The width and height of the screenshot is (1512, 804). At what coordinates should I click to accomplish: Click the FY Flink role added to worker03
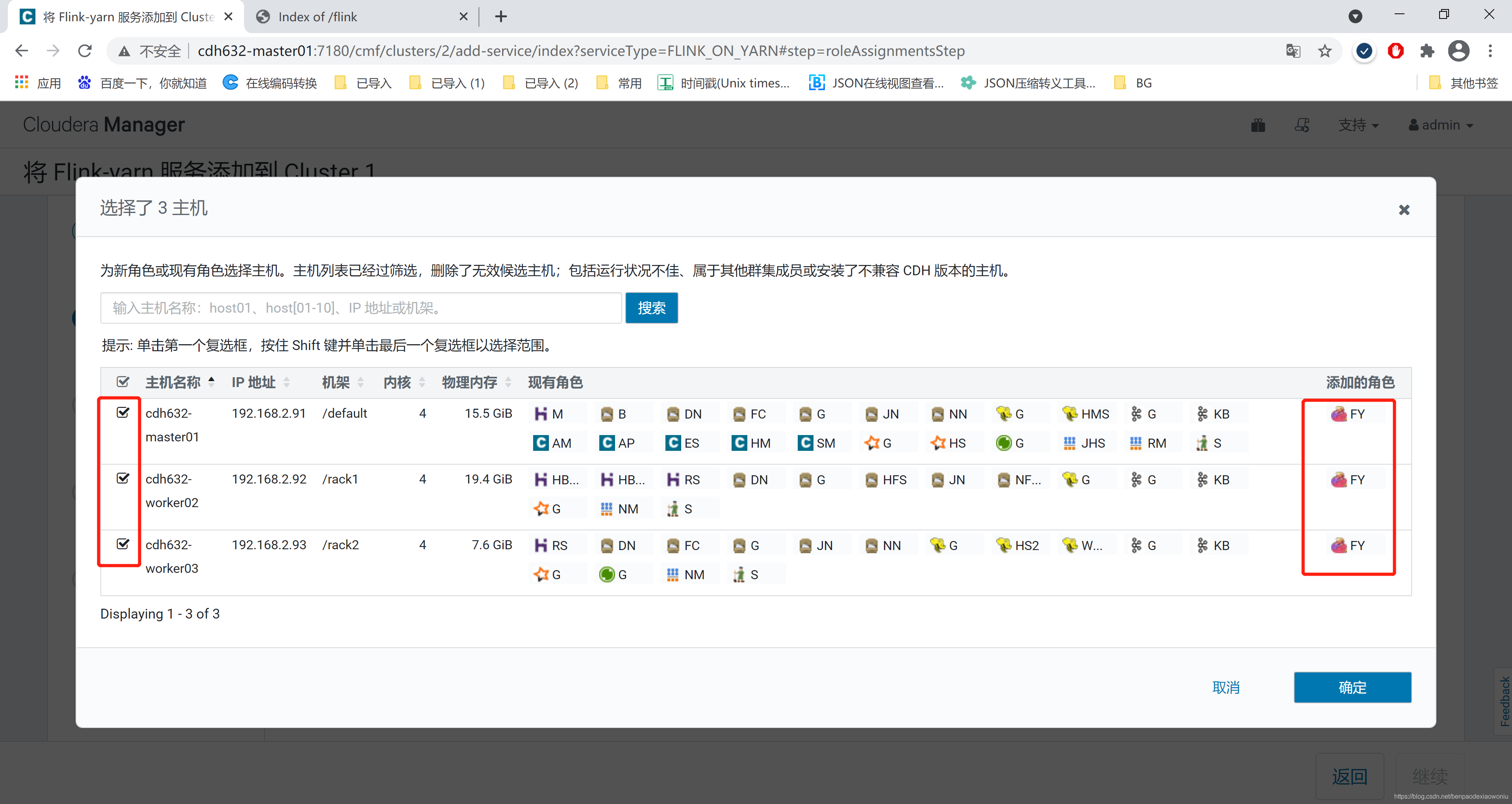[x=1348, y=545]
